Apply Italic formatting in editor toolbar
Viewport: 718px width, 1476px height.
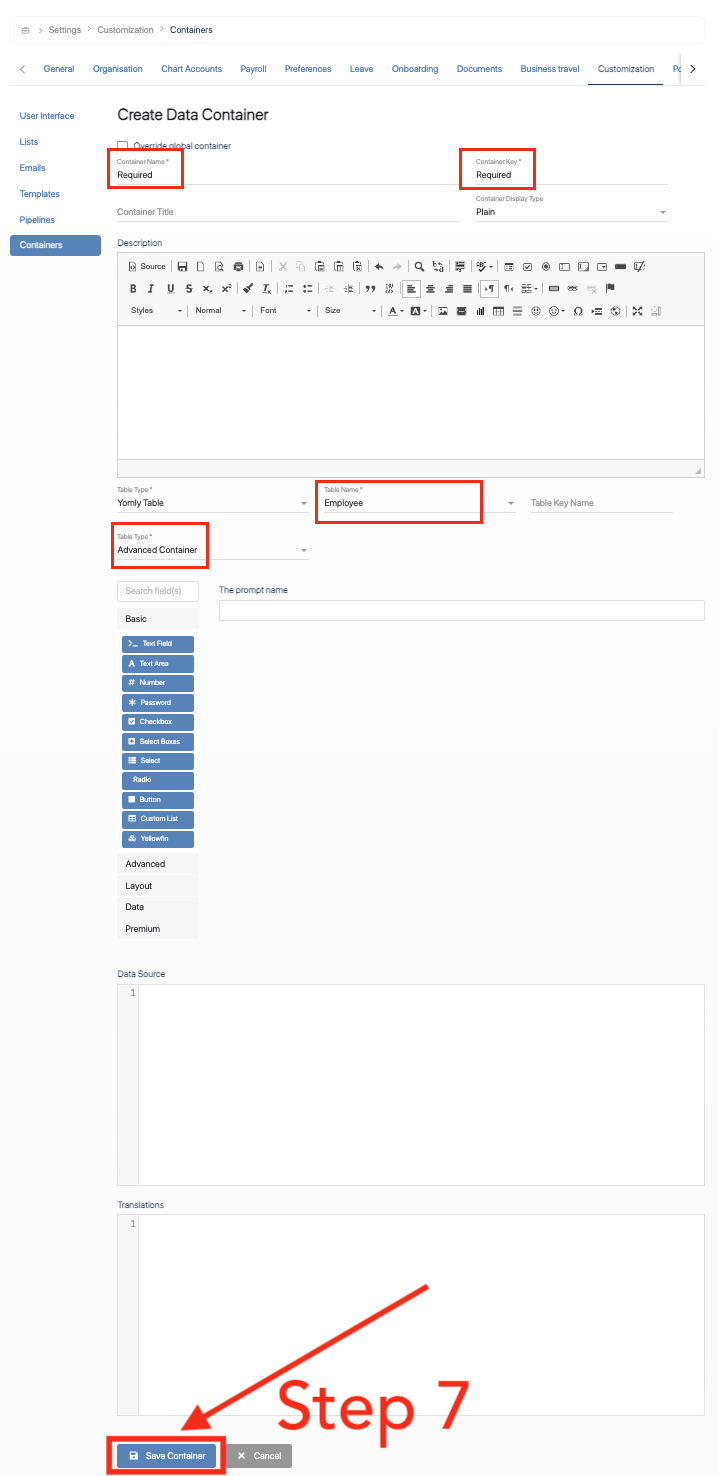tap(152, 289)
